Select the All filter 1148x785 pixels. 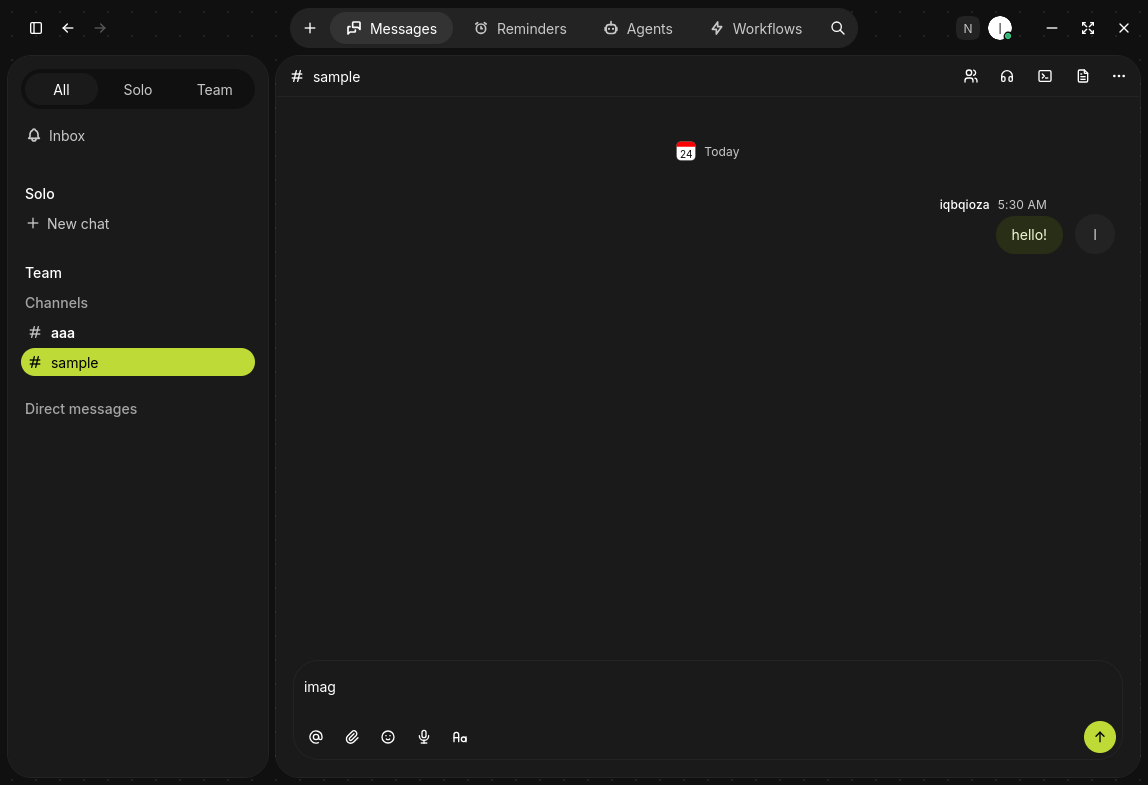[62, 89]
